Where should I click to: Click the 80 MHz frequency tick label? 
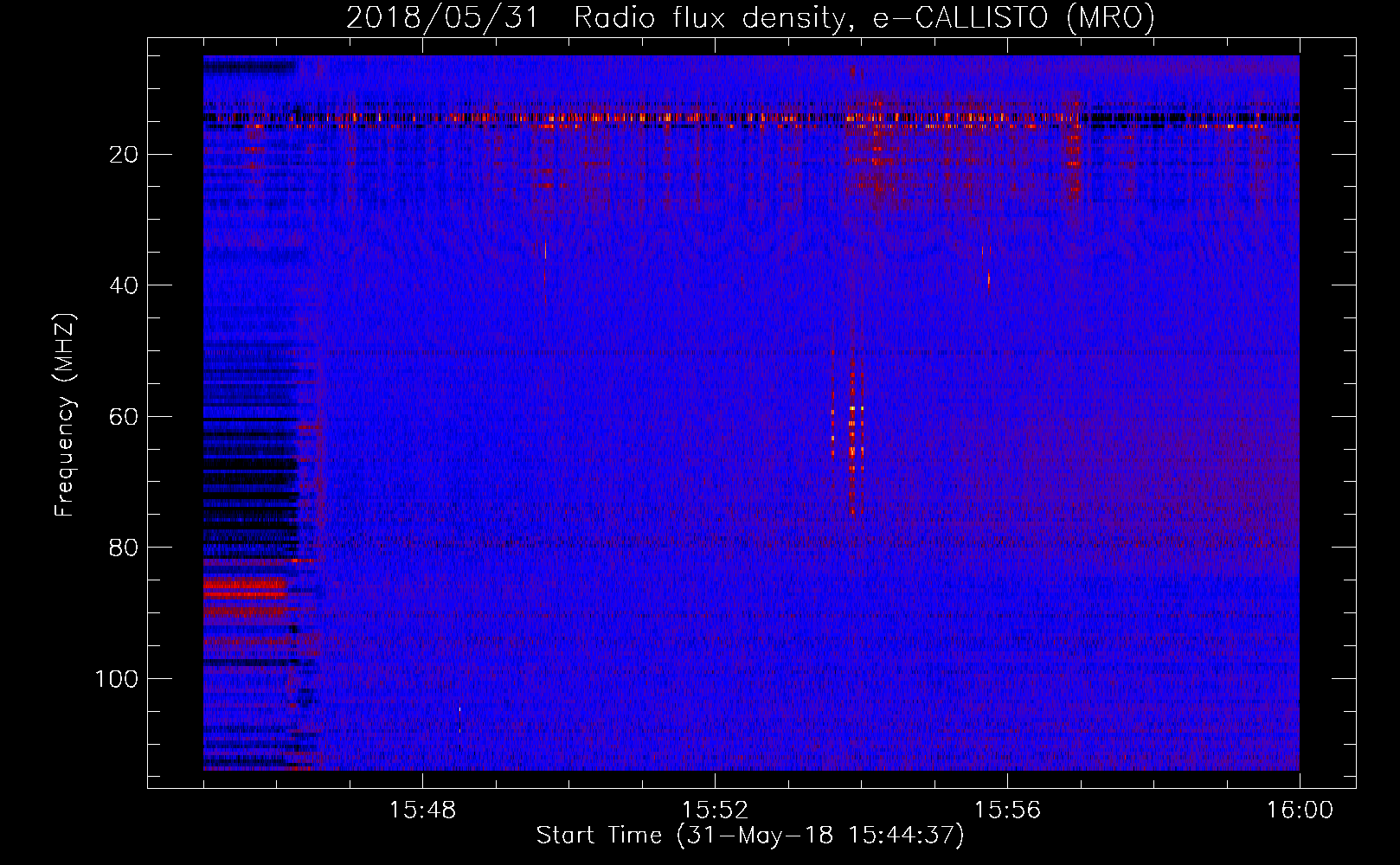[125, 548]
